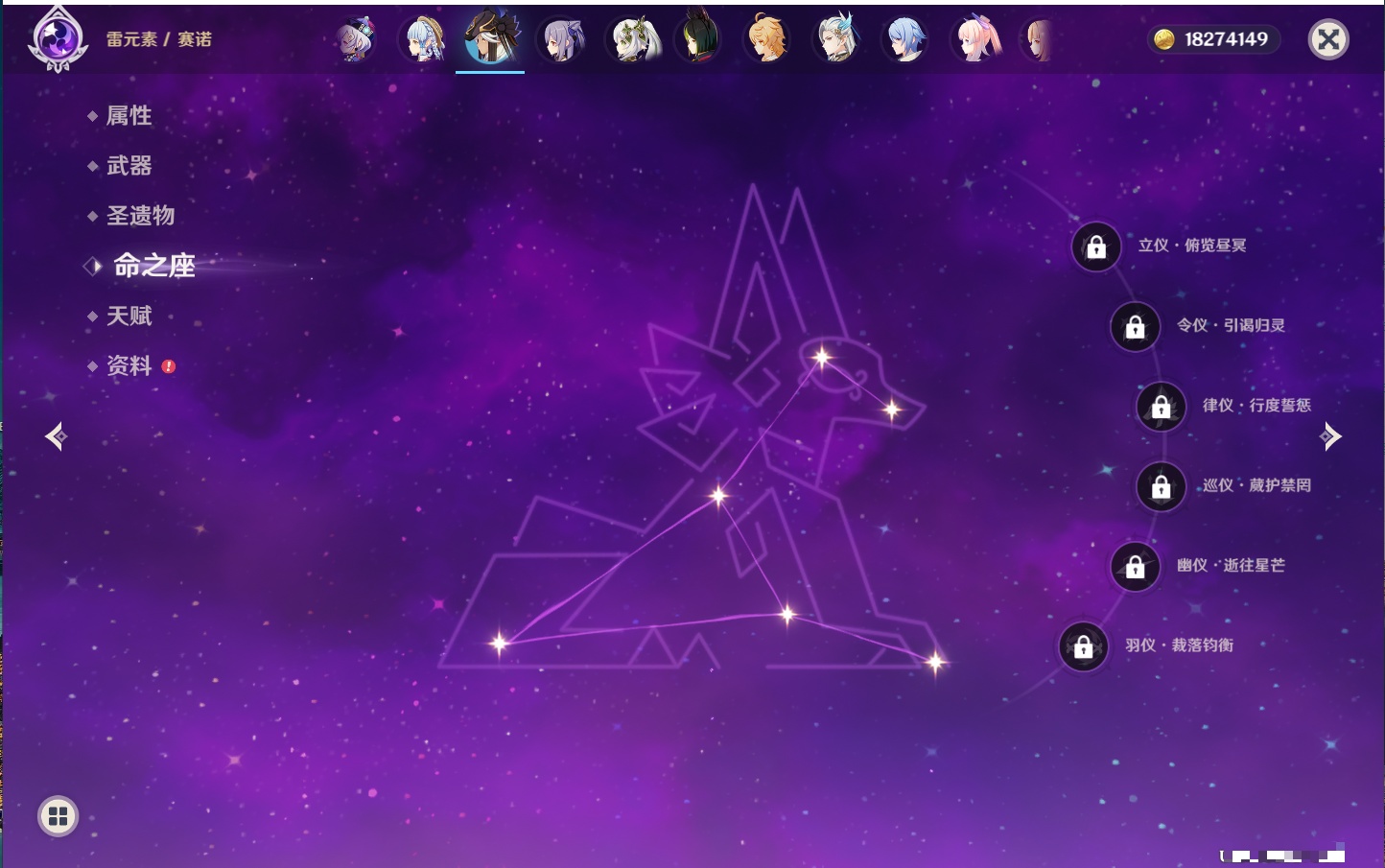The height and width of the screenshot is (868, 1385).
Task: Select the white-haired character with green leaf ornament
Action: (632, 40)
